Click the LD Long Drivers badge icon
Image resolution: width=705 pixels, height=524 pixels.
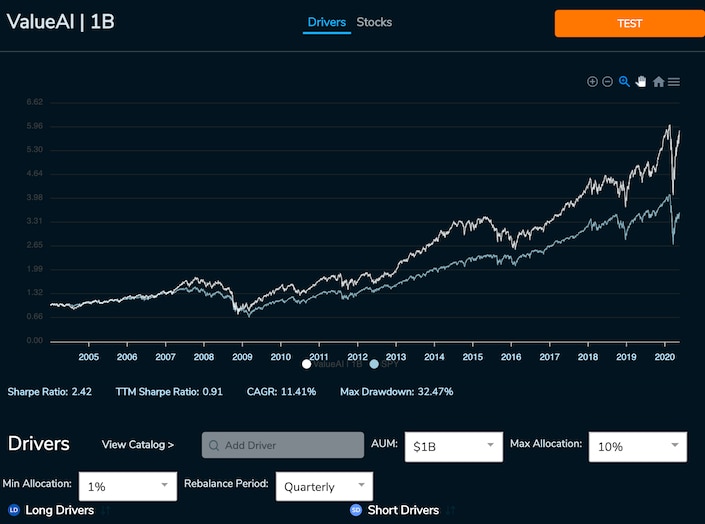(14, 510)
